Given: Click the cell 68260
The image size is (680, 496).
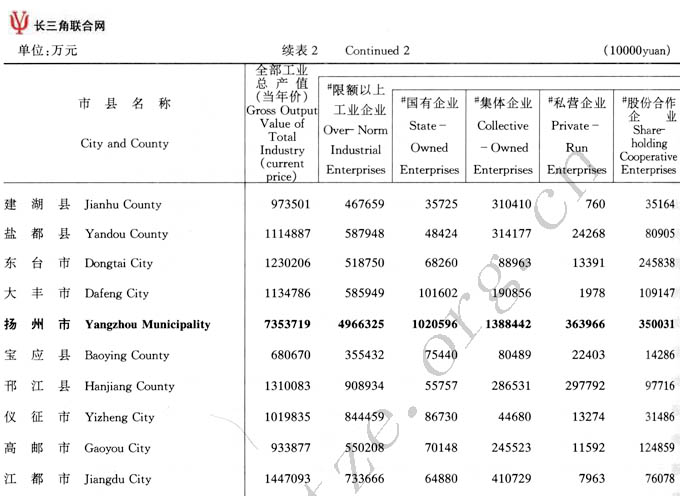Looking at the screenshot, I should click(441, 263).
